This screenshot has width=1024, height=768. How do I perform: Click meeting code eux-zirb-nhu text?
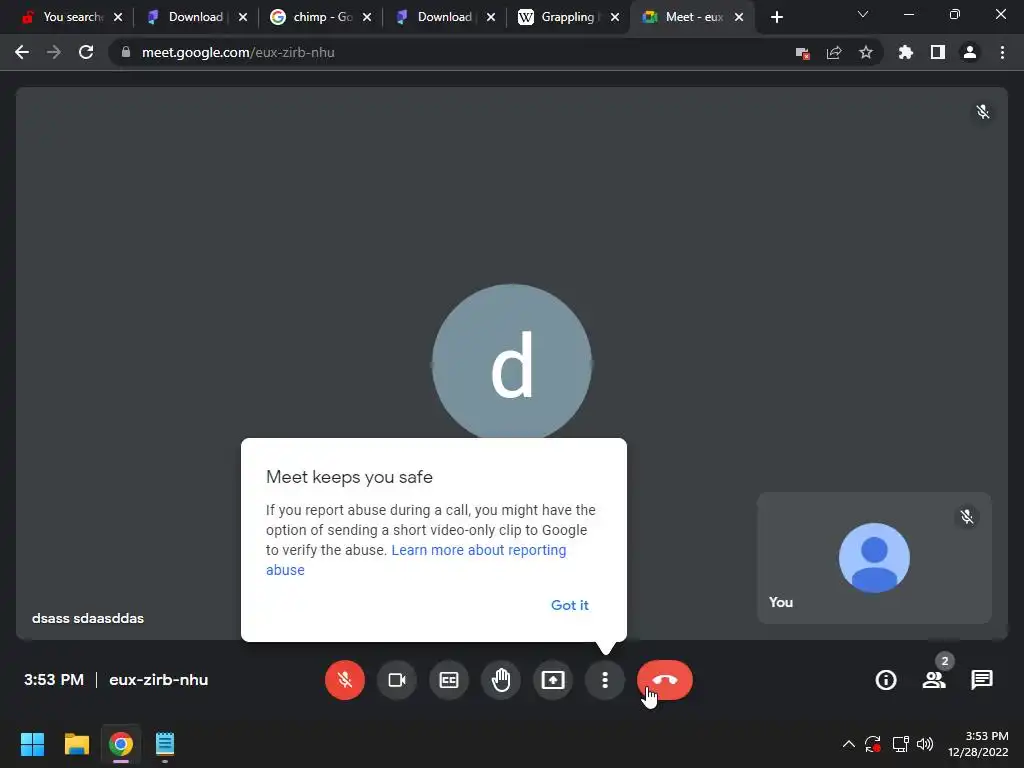click(159, 680)
